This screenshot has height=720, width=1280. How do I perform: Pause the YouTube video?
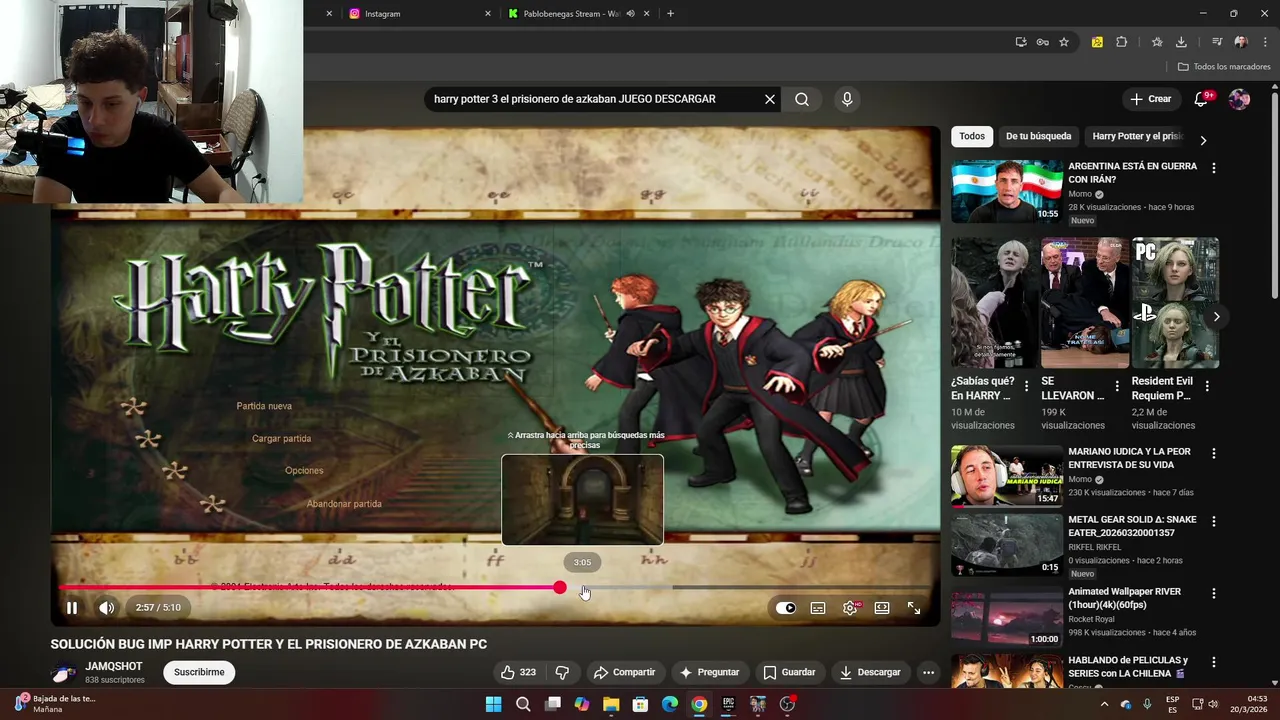point(72,608)
